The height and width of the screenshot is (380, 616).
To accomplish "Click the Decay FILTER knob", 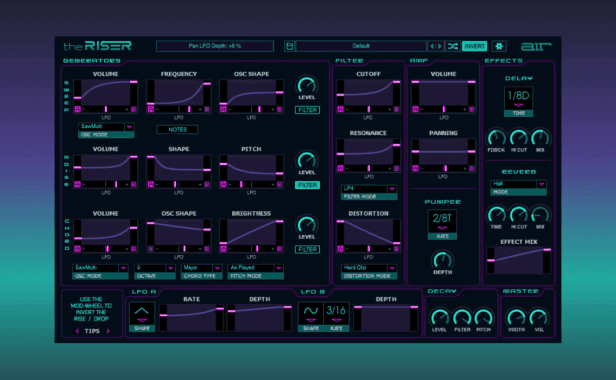I will coord(462,318).
